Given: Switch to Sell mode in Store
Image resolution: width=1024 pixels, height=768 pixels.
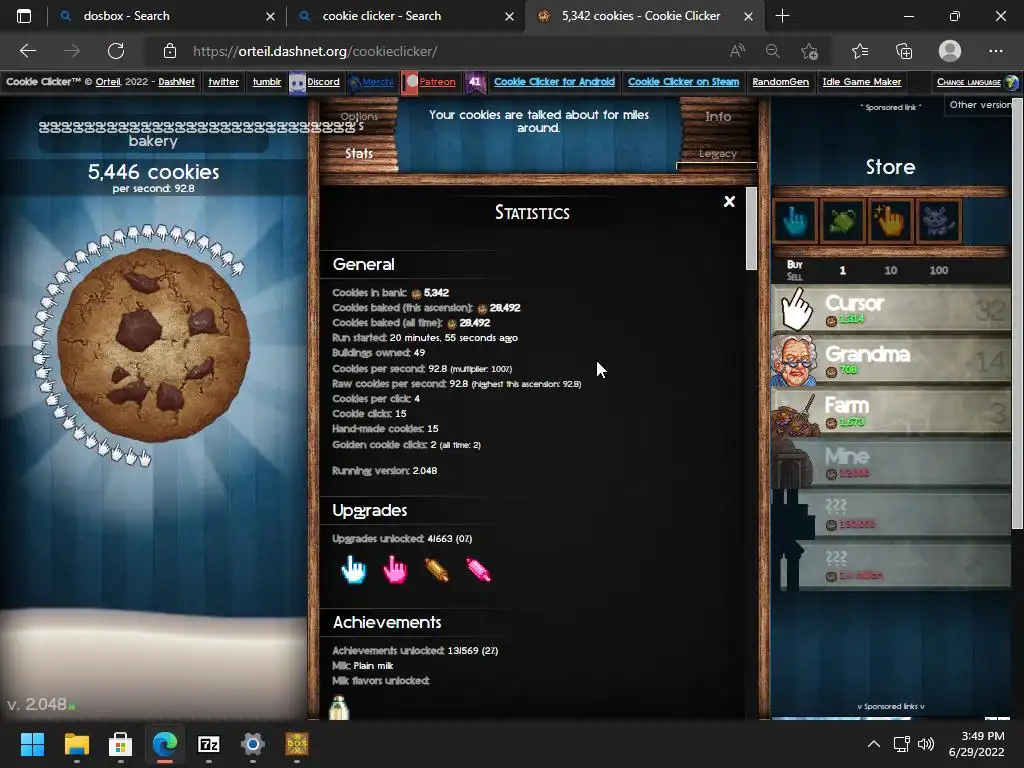Looking at the screenshot, I should (x=794, y=276).
